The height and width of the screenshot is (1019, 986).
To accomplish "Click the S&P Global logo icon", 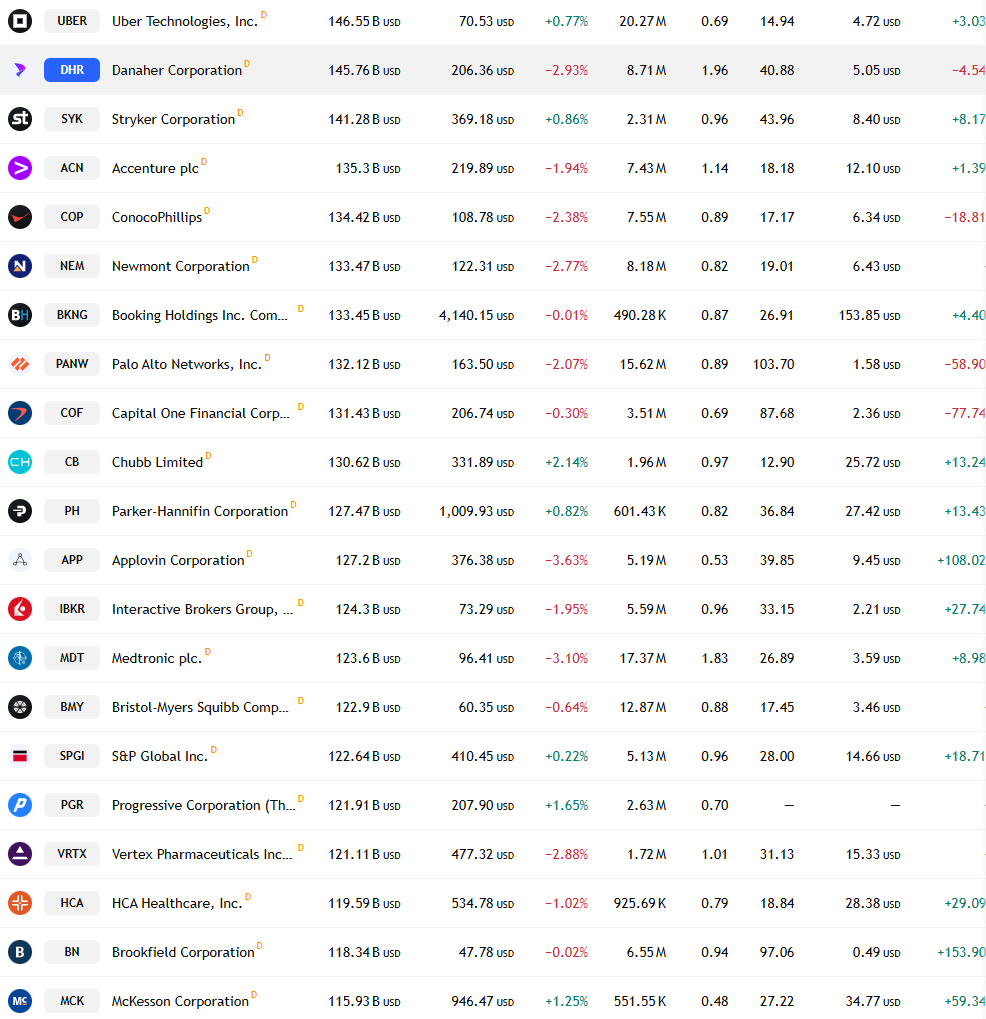I will [x=20, y=756].
